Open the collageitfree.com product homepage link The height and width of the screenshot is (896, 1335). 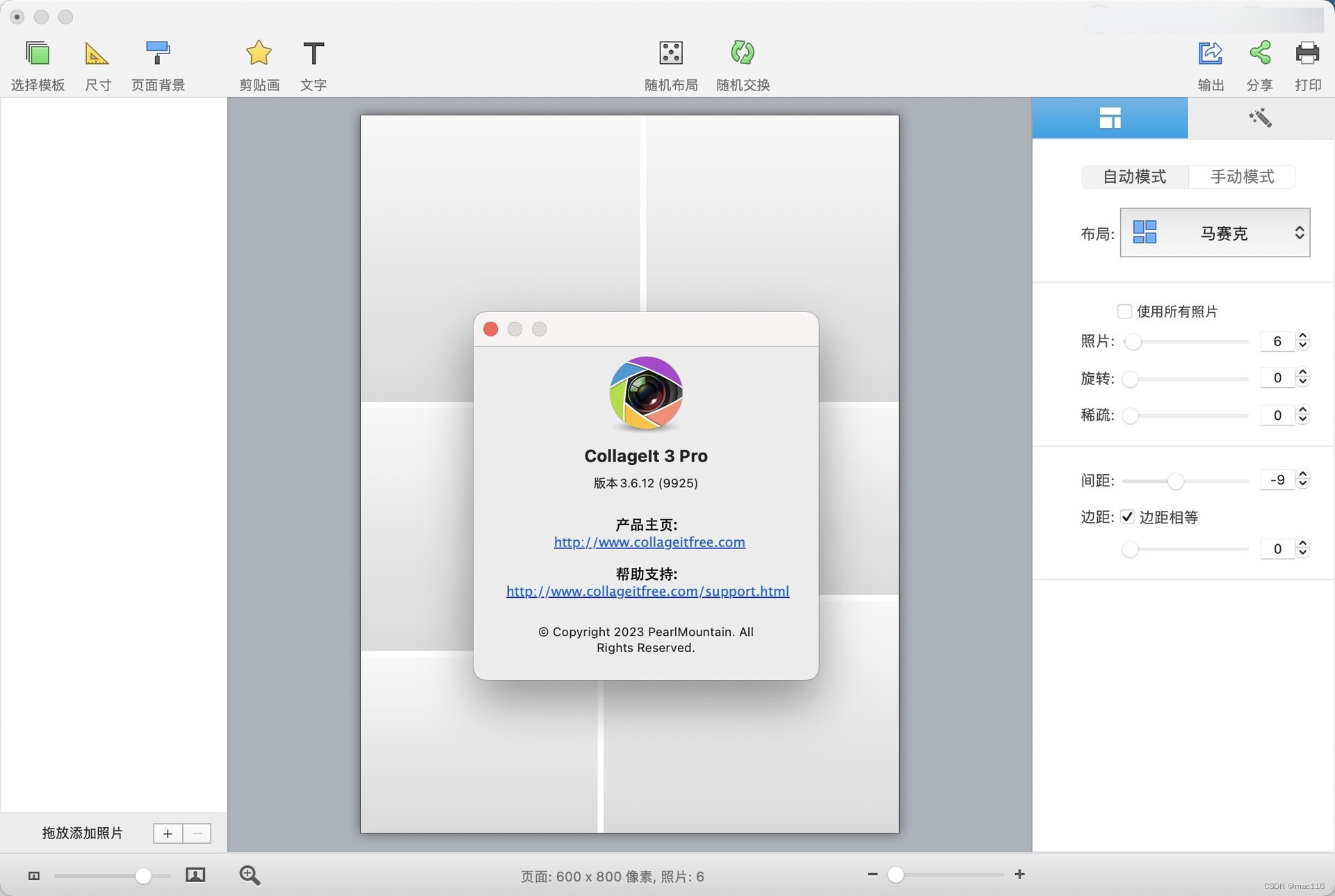[x=649, y=542]
